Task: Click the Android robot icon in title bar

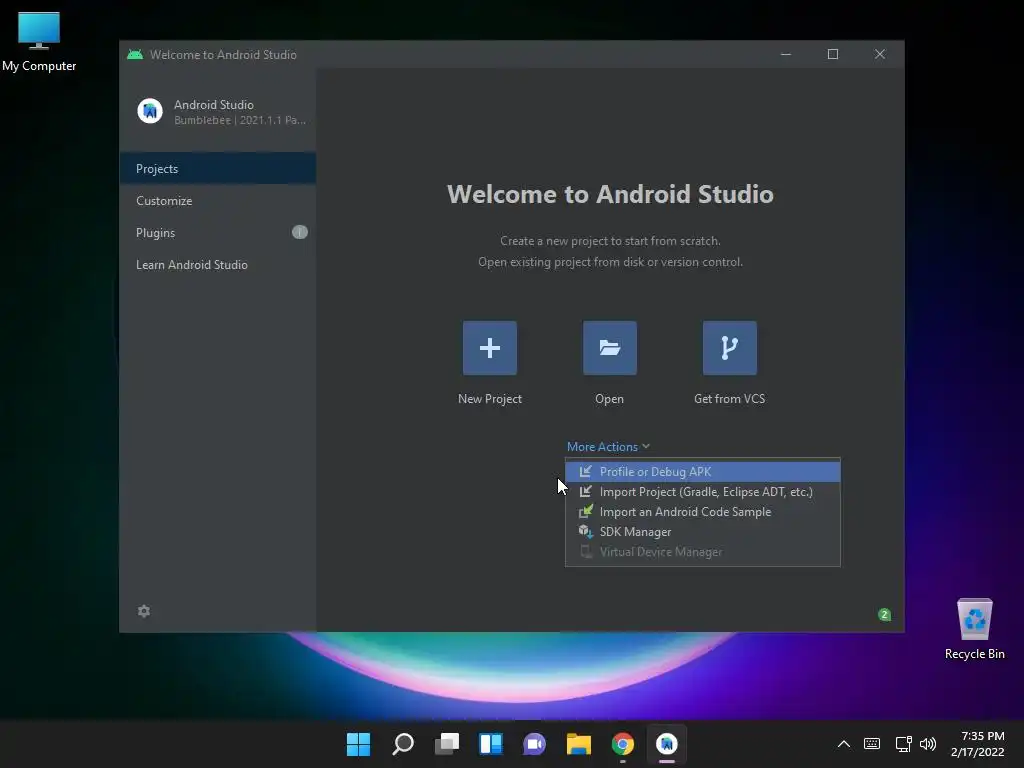Action: point(135,54)
